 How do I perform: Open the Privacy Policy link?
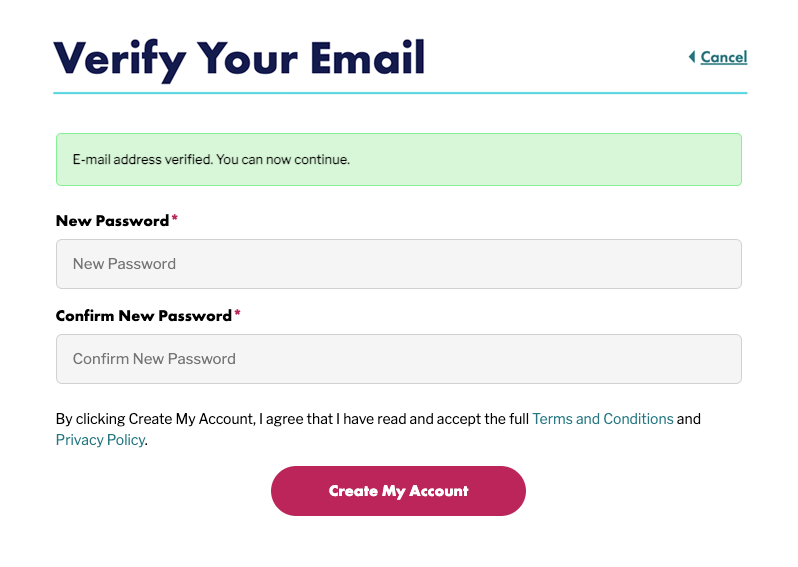pos(100,440)
